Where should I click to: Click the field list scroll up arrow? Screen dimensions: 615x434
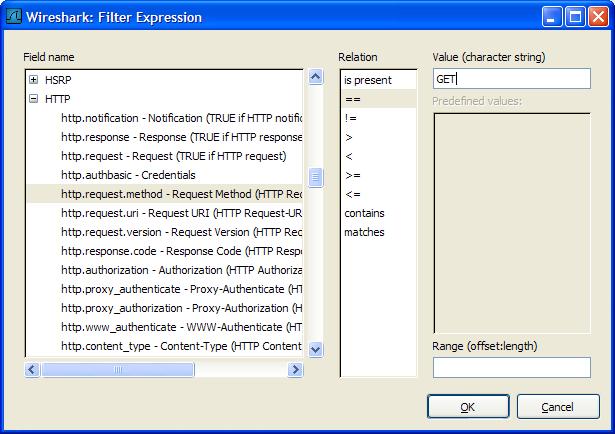coord(316,76)
